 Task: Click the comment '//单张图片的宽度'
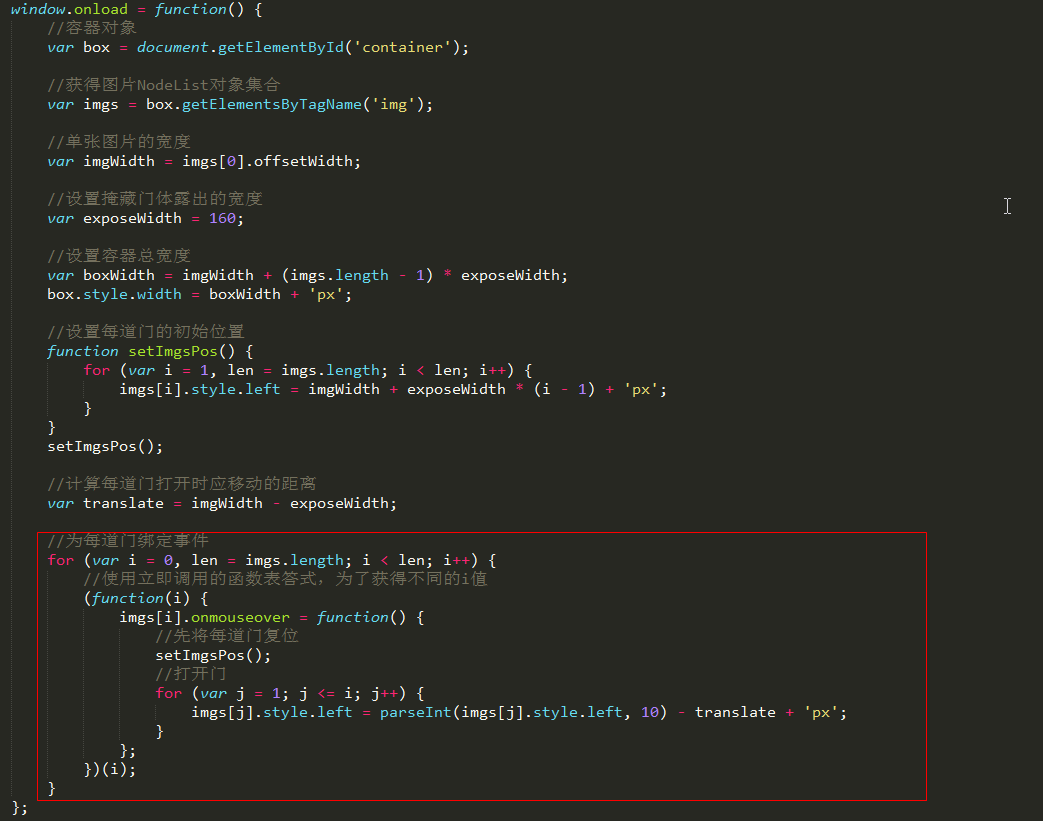pos(119,142)
